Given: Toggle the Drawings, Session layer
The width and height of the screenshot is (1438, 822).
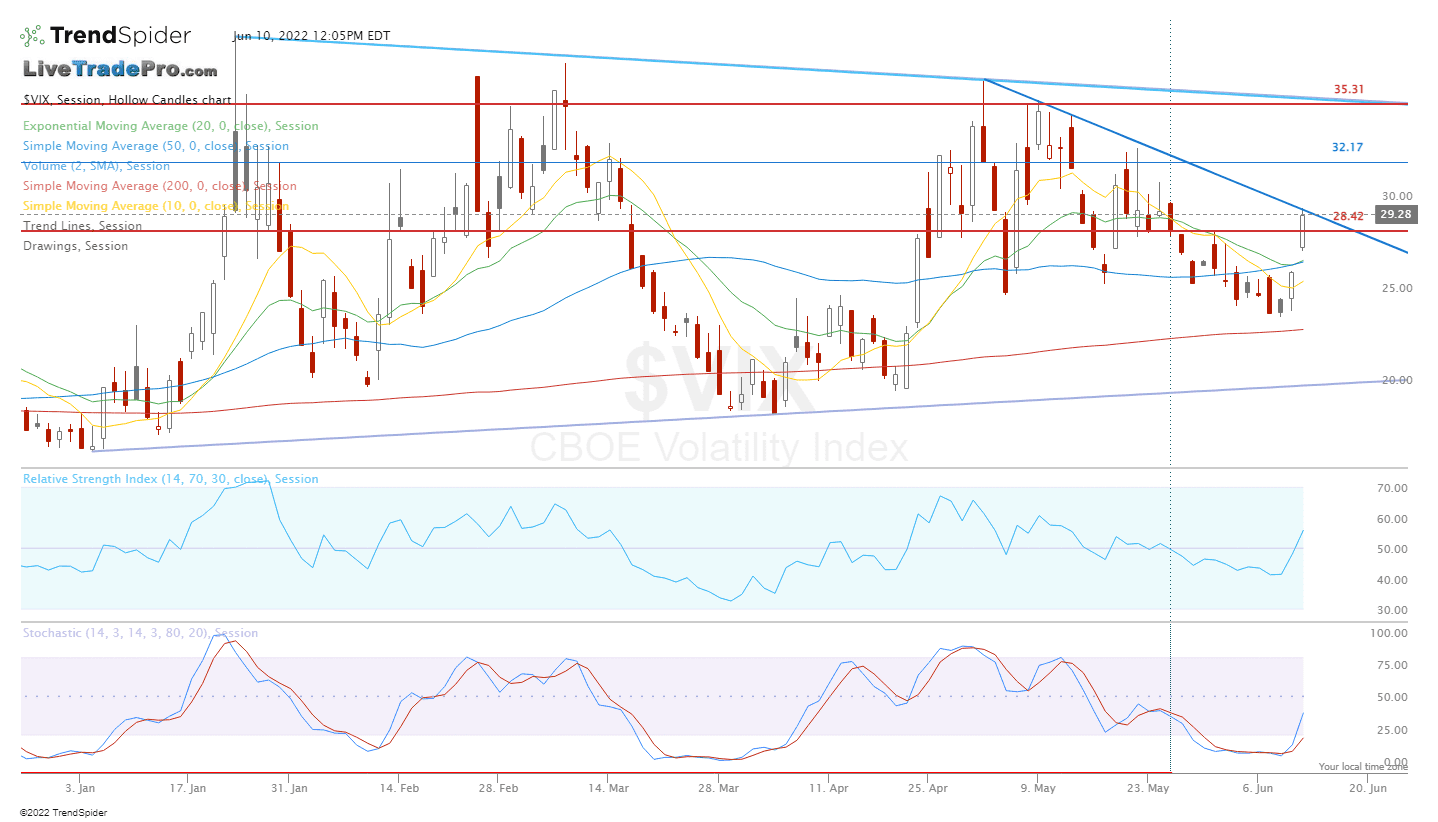Looking at the screenshot, I should point(75,246).
